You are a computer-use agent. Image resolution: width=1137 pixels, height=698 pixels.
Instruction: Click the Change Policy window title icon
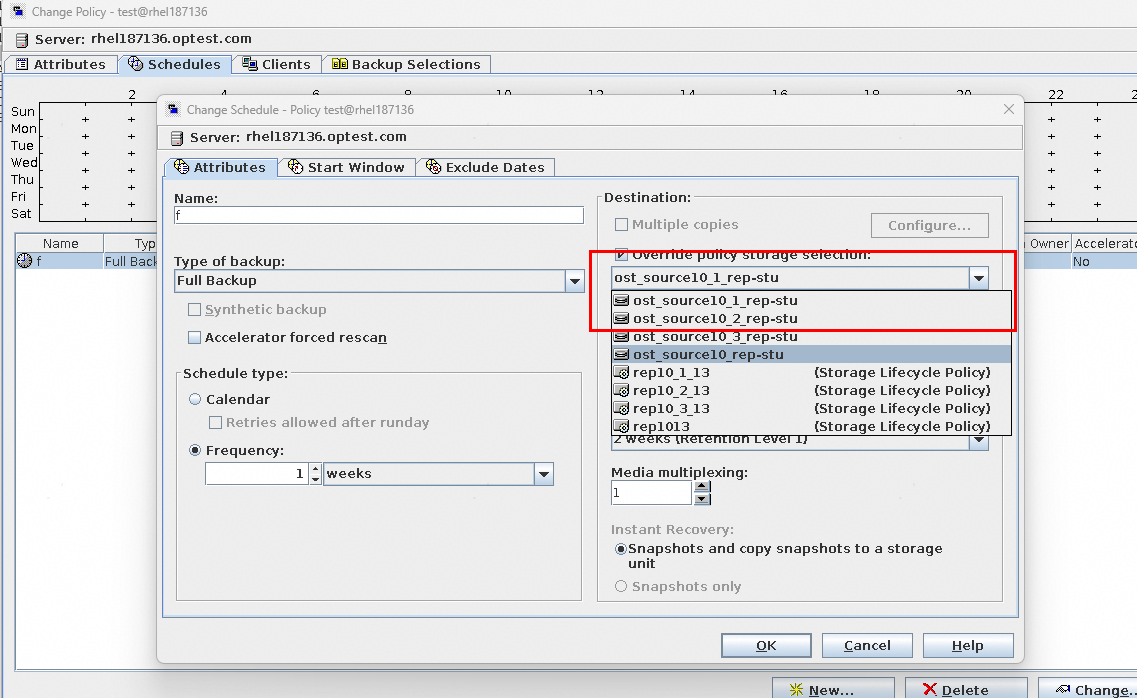19,12
